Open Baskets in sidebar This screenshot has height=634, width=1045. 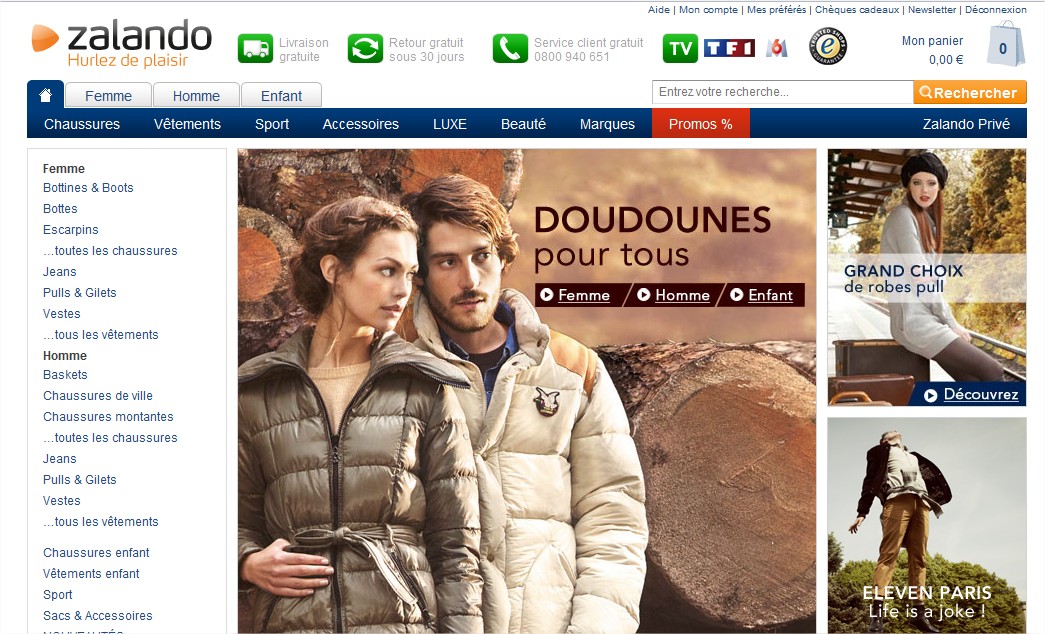[65, 375]
